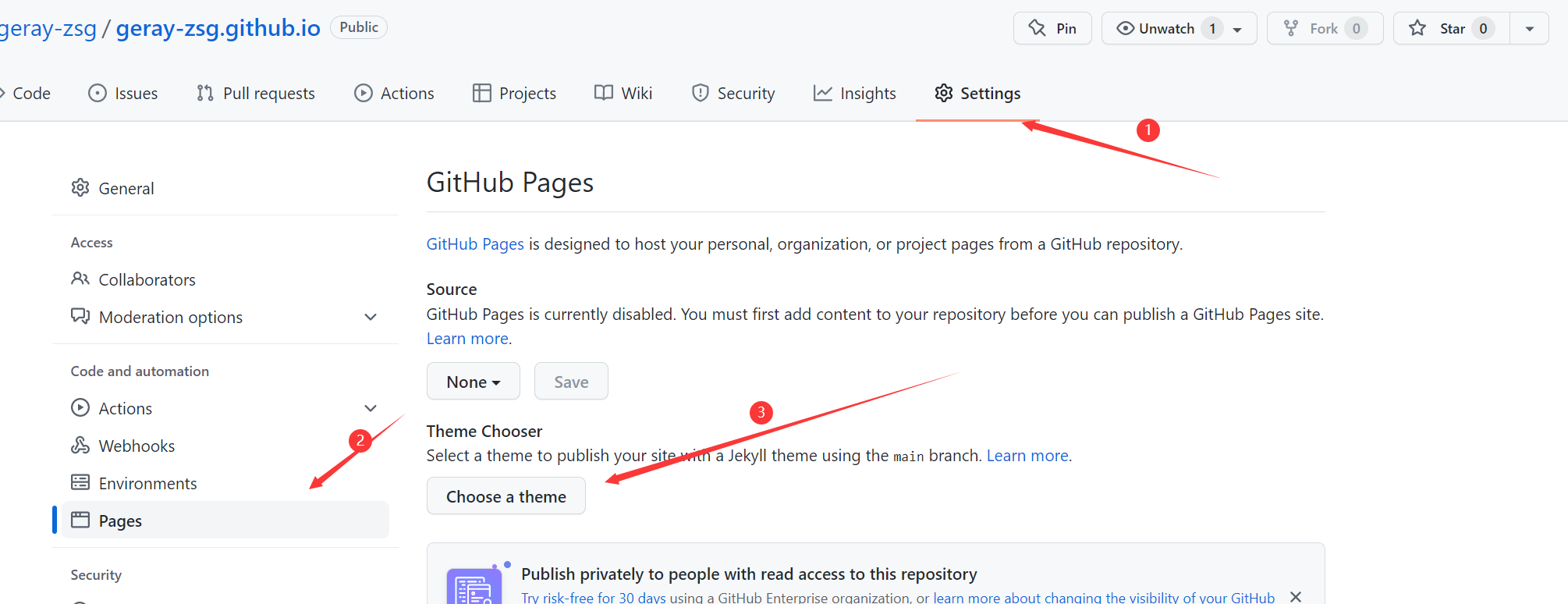Click the Moderation options comment icon
This screenshot has height=604, width=1568.
coord(80,316)
